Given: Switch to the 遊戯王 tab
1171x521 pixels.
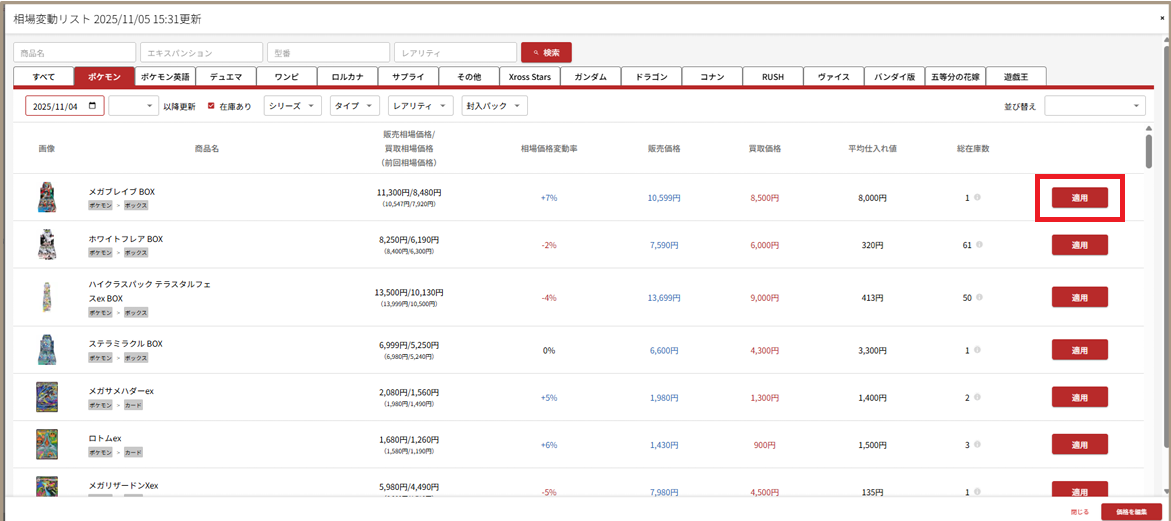Looking at the screenshot, I should pyautogui.click(x=1016, y=76).
